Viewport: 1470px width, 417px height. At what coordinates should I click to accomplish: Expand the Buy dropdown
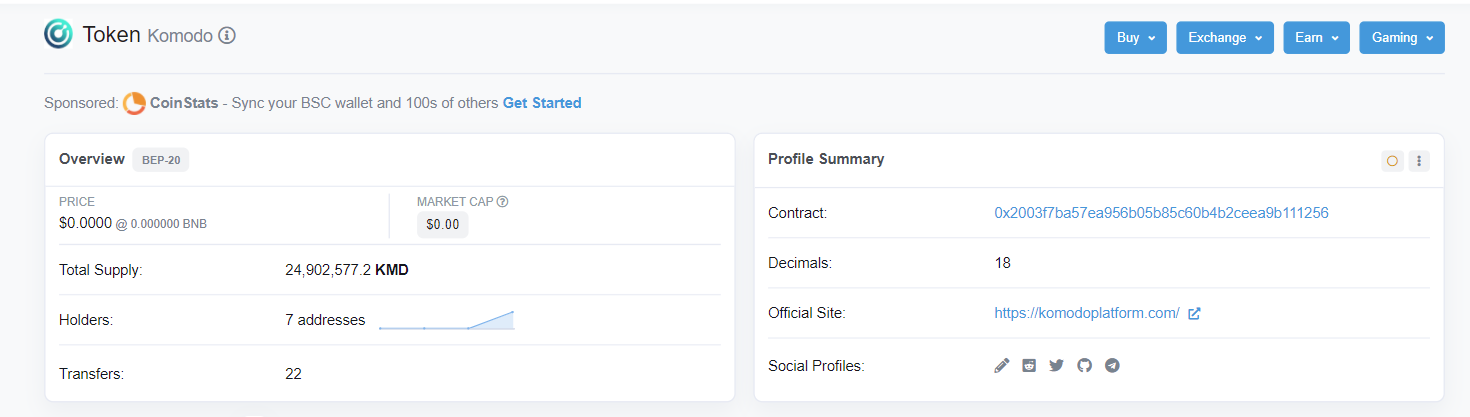click(x=1135, y=38)
